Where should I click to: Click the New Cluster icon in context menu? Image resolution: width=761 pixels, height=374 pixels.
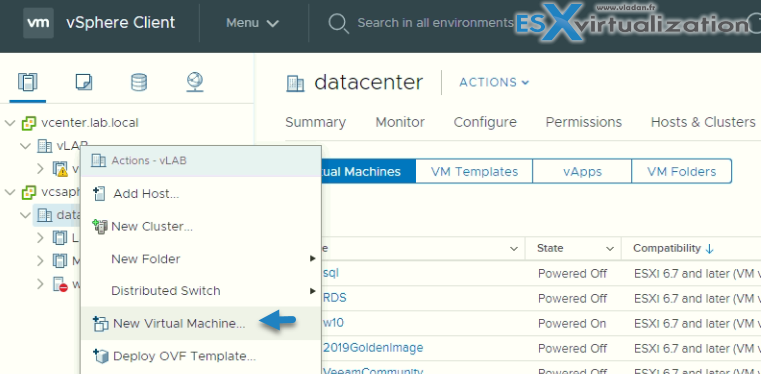(99, 227)
